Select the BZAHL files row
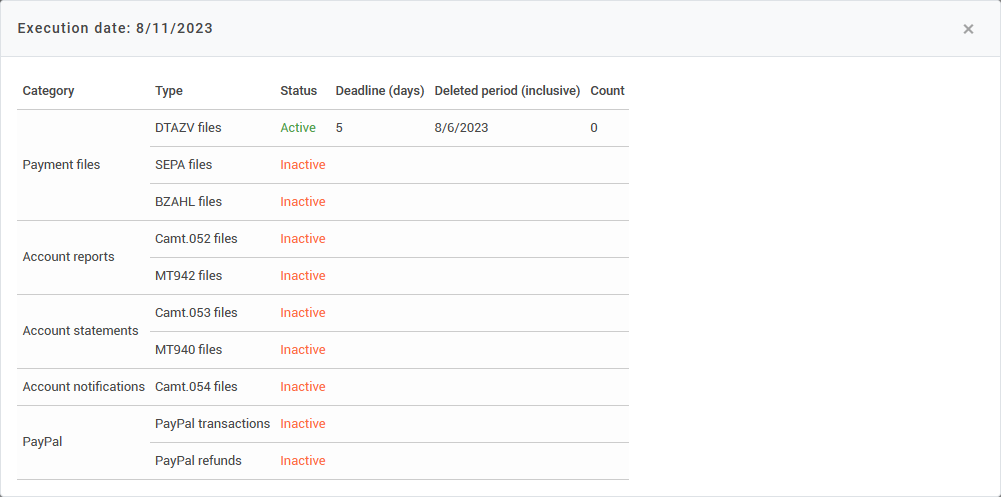Screen dimensions: 1001x497 (188, 202)
